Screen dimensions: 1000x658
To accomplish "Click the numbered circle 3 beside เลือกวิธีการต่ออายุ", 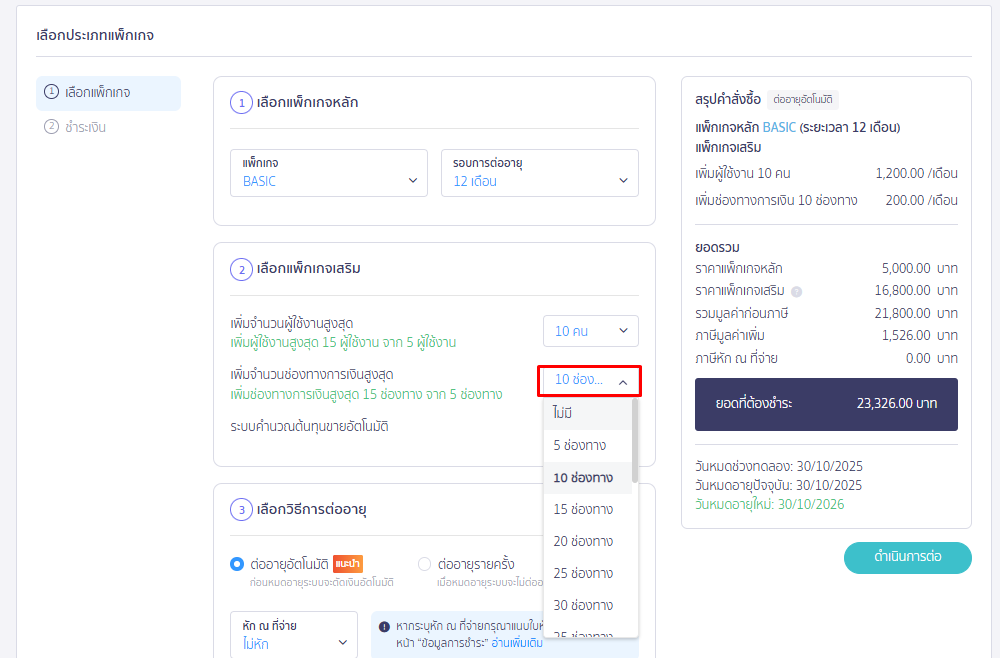I will (240, 510).
